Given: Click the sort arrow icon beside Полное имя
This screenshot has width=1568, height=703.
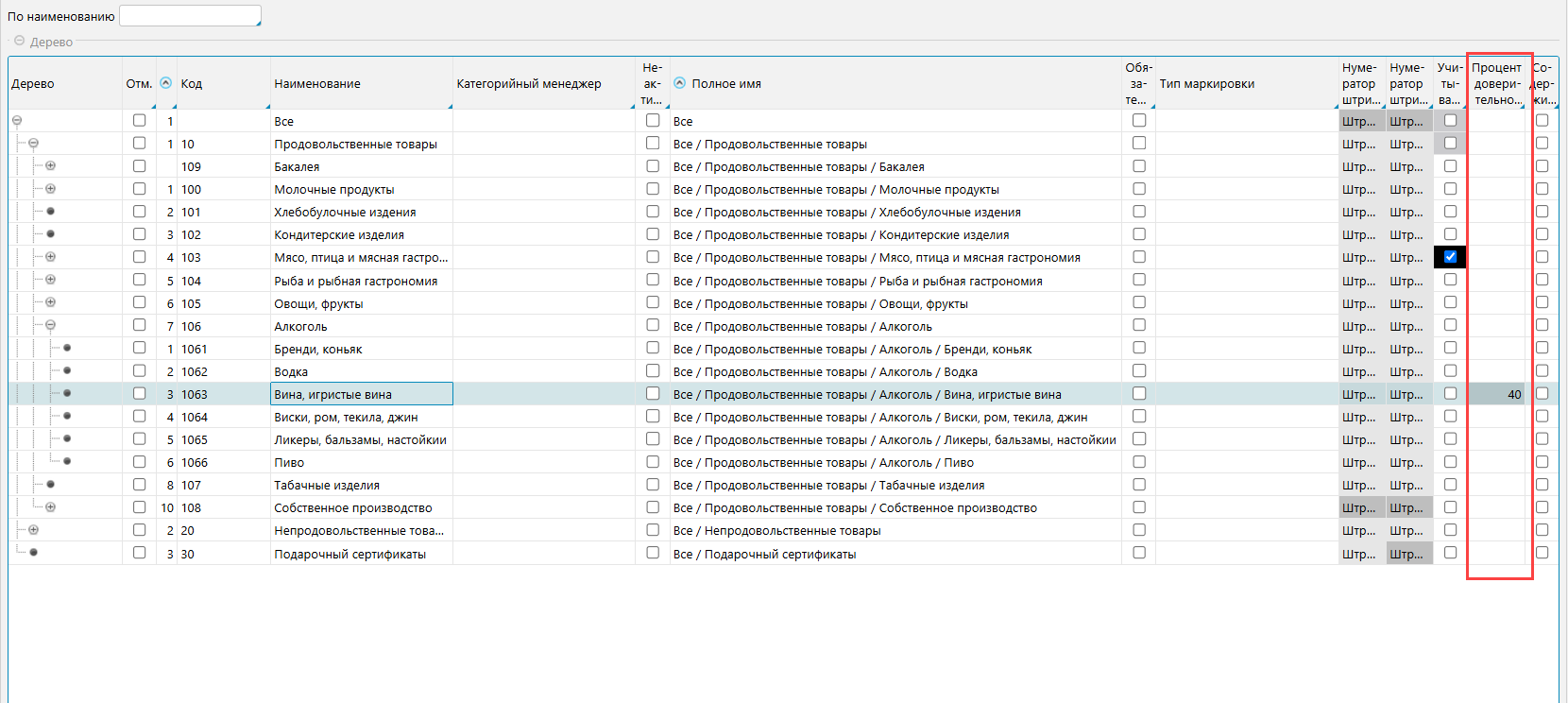Looking at the screenshot, I should pos(679,83).
